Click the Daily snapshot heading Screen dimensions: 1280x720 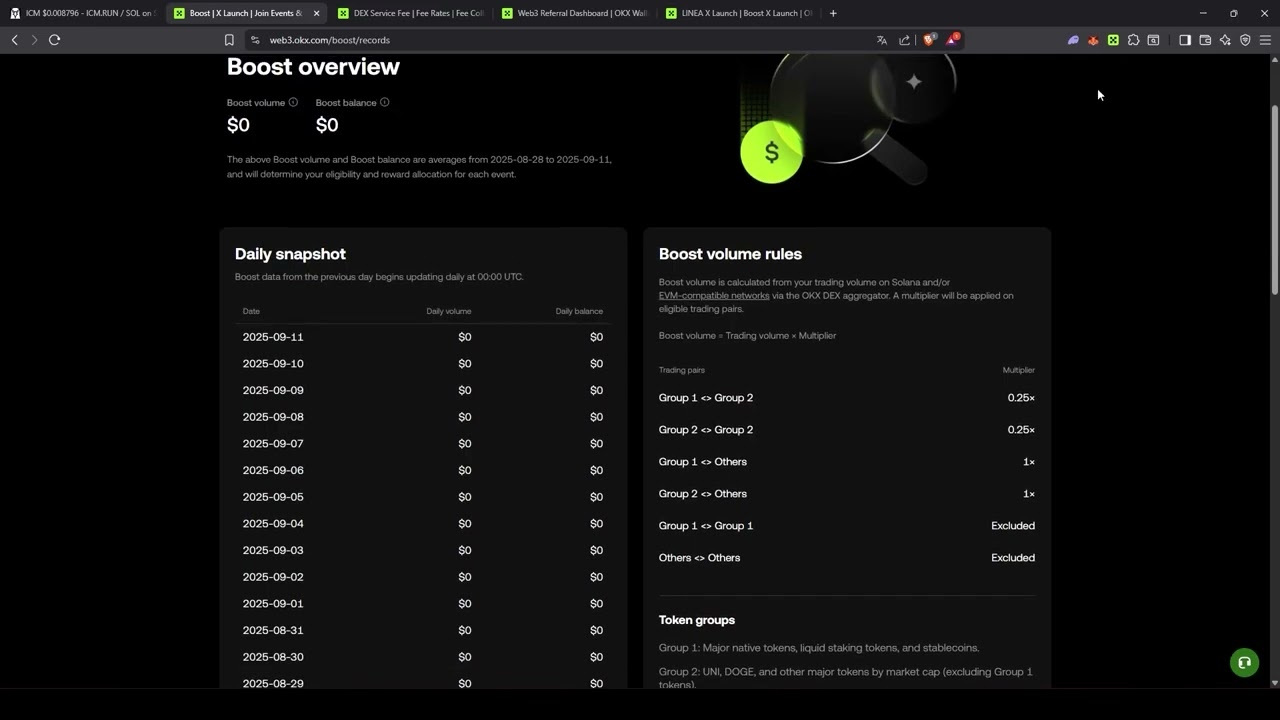pos(290,254)
